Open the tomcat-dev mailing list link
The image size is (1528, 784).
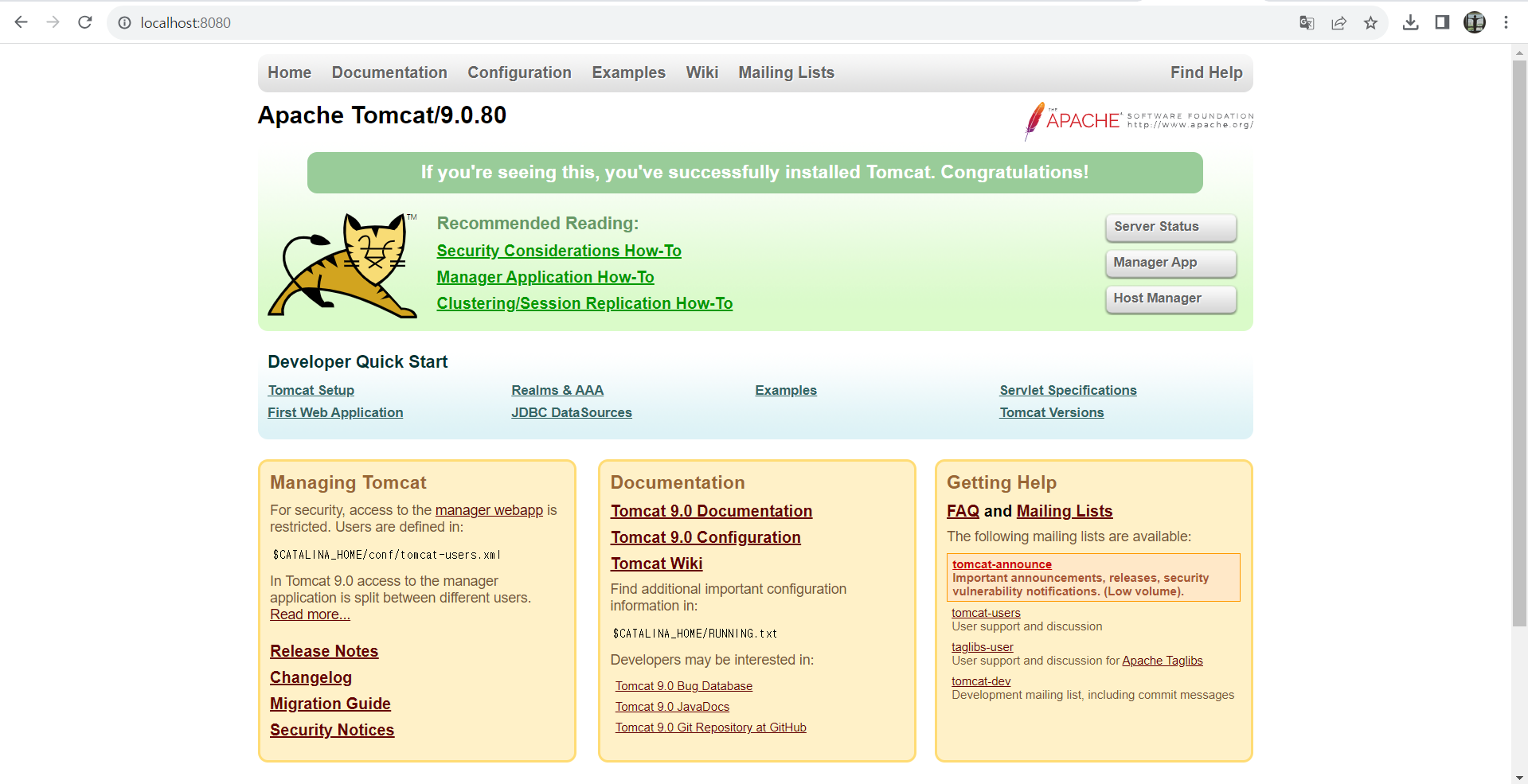(x=981, y=681)
